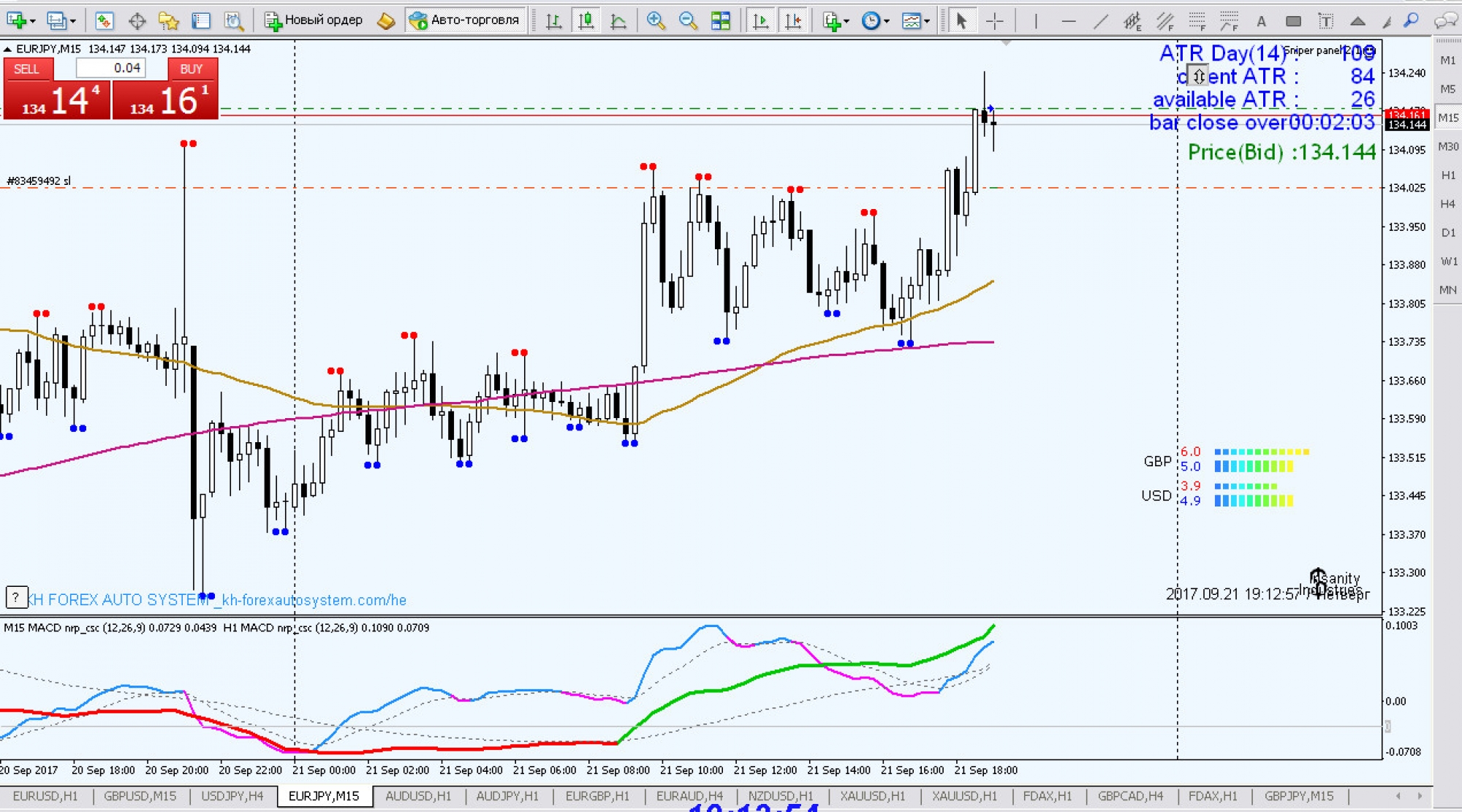
Task: Select the Fibonacci retracement tool
Action: click(1197, 21)
